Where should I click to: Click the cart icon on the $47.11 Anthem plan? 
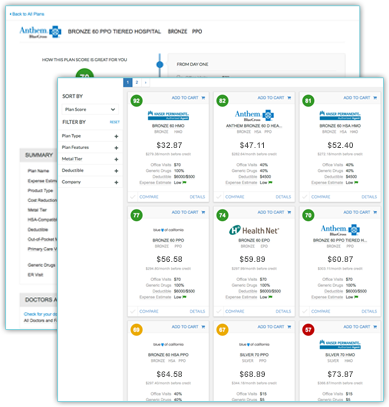[289, 98]
